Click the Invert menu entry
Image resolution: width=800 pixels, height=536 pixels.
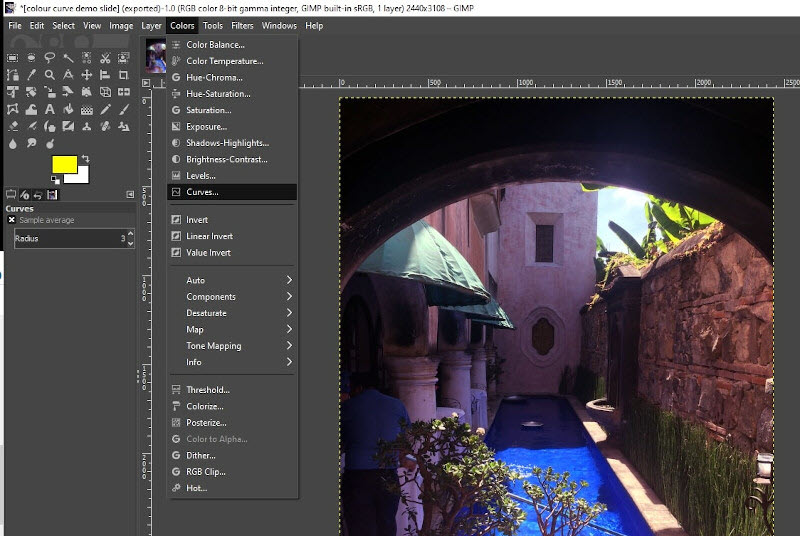[x=232, y=220]
